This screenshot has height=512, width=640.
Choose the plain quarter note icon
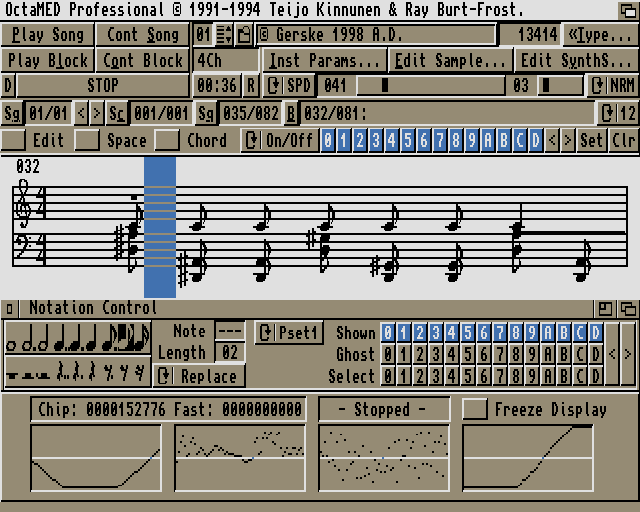pos(91,337)
